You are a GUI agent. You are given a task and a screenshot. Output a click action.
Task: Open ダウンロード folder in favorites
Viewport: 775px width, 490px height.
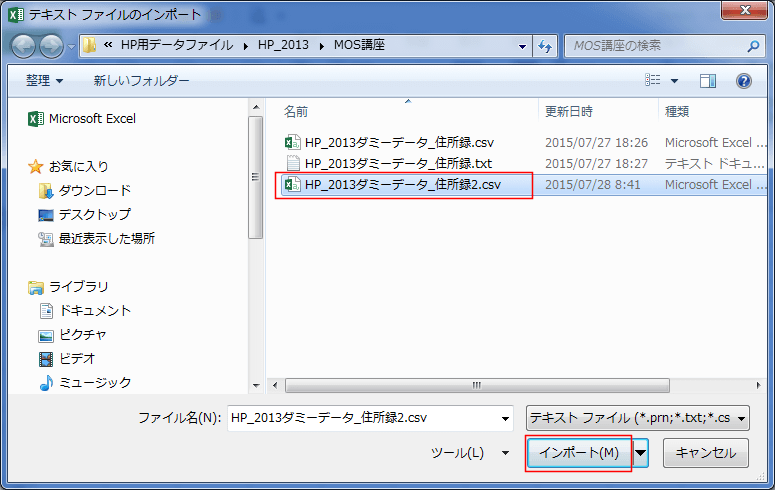[95, 190]
